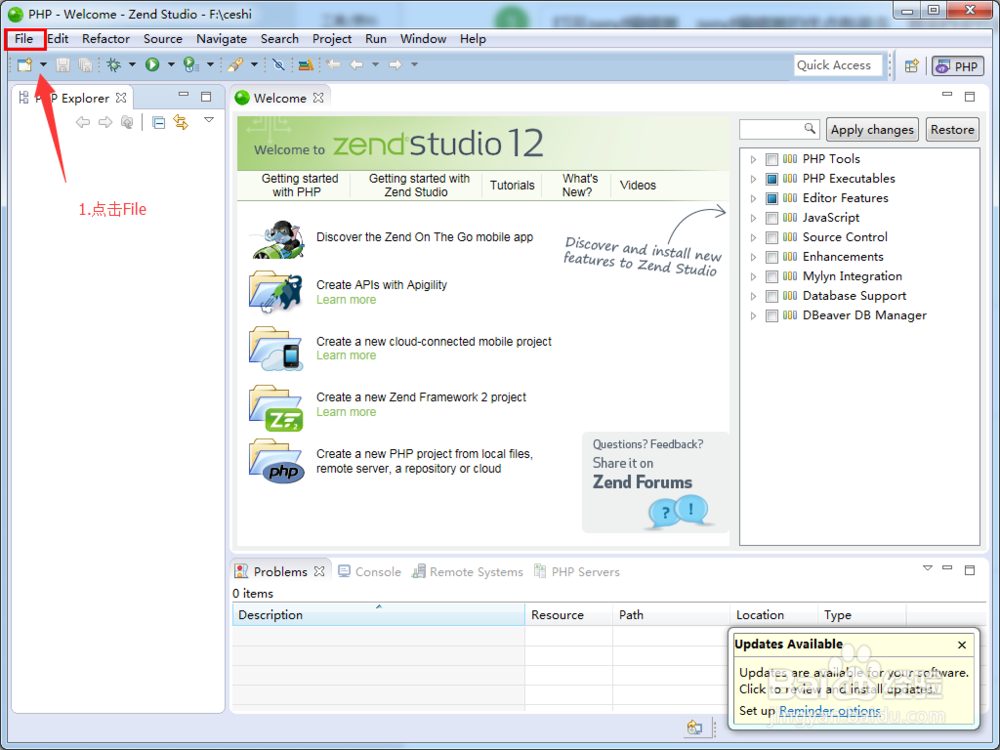Click the Quick Access input field
The width and height of the screenshot is (1000, 750).
(838, 65)
